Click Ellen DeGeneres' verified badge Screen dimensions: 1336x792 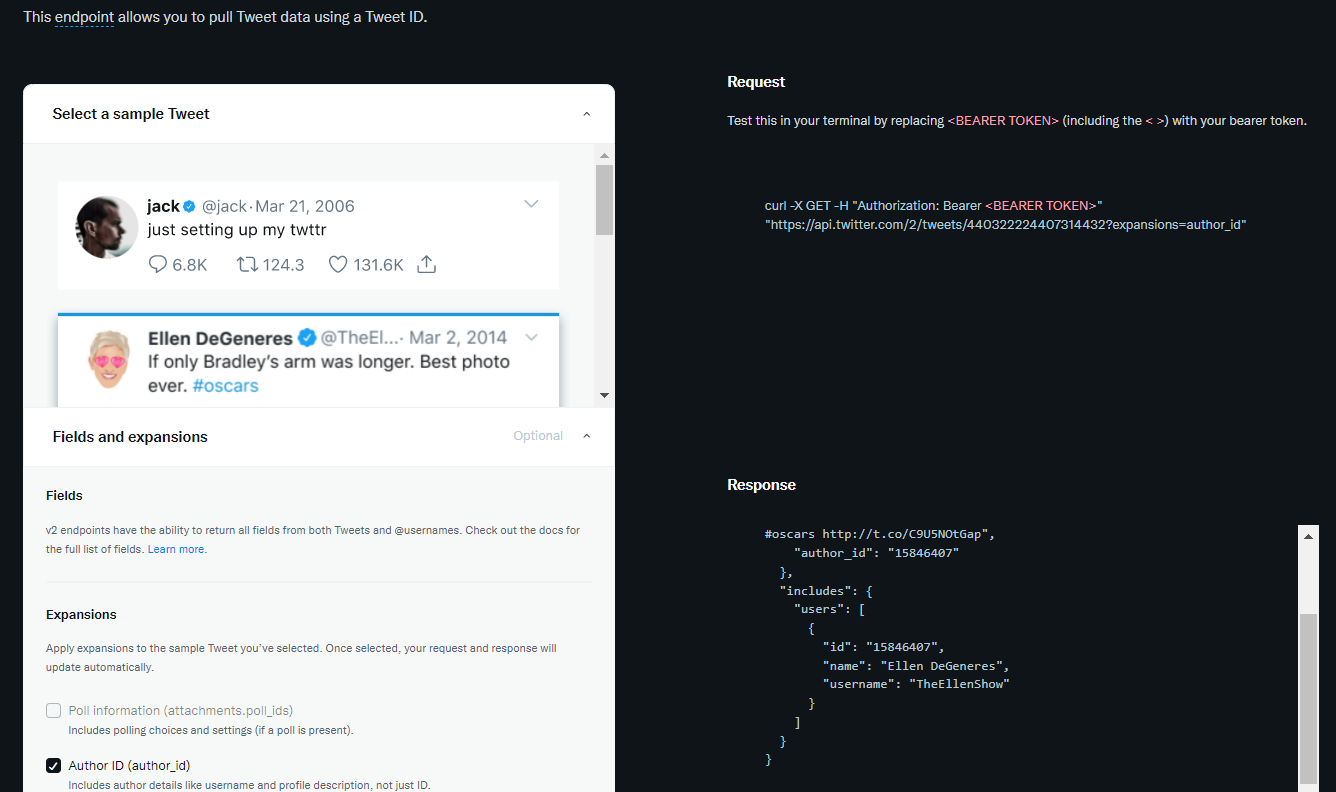tap(306, 338)
